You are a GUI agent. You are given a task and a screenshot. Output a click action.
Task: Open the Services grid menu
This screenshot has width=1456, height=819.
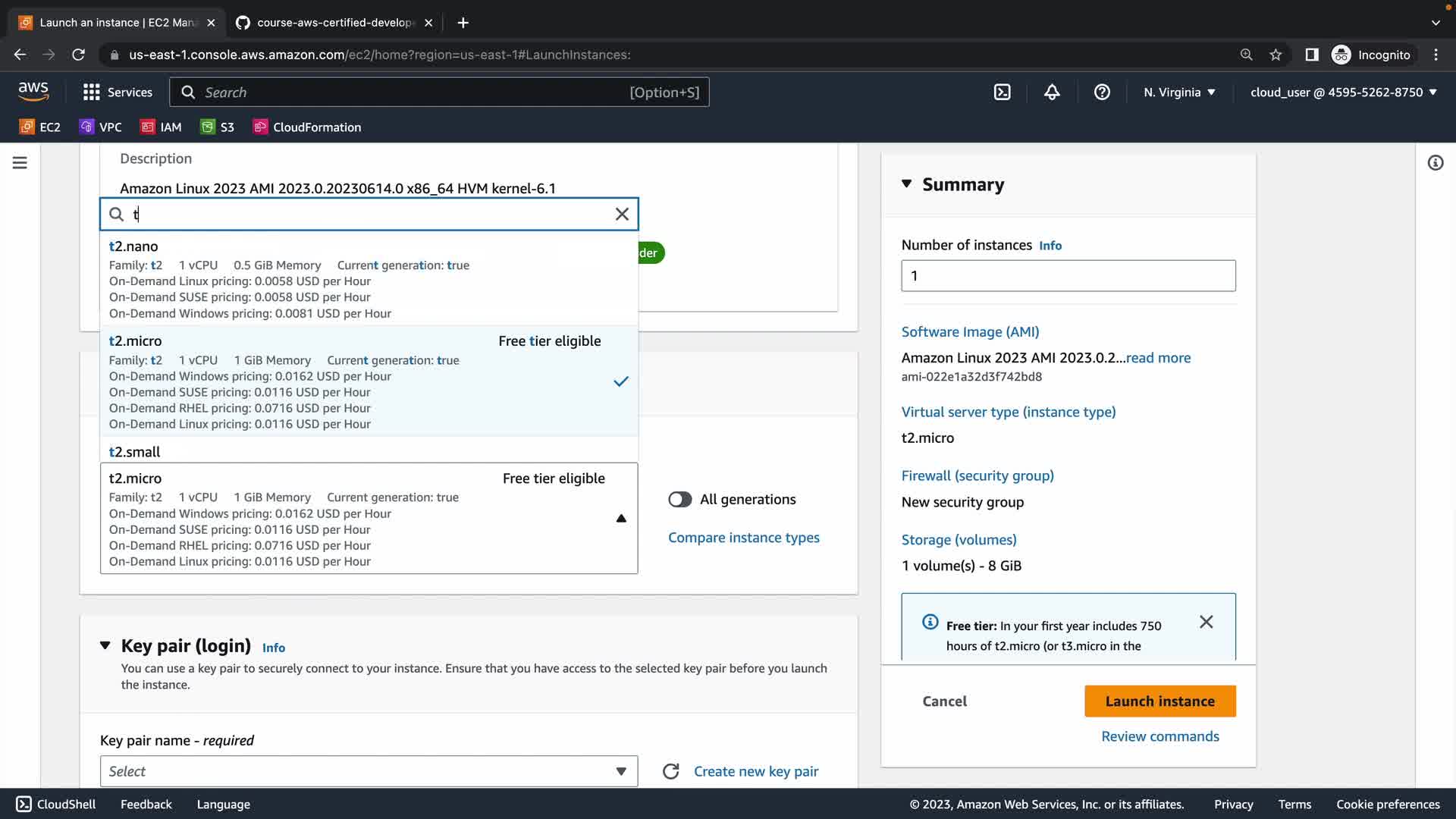click(118, 93)
